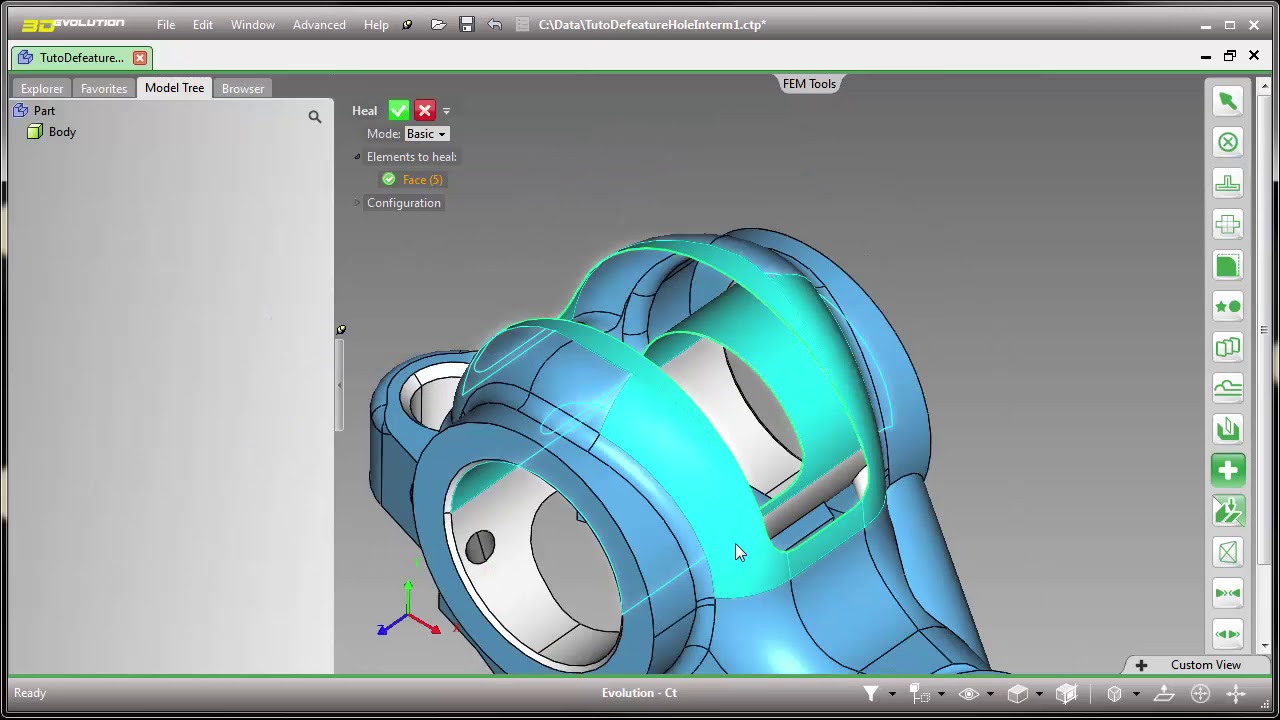1280x720 pixels.
Task: Open the filter funnel dropdown arrow
Action: [892, 694]
